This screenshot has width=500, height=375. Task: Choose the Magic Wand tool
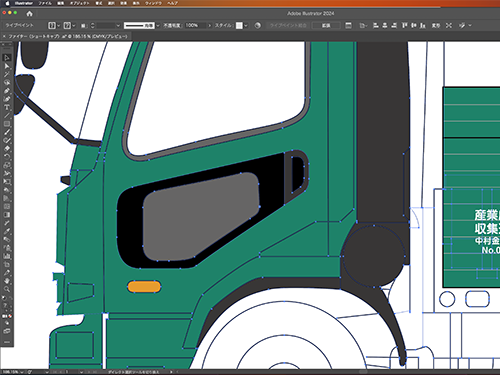[x=7, y=74]
